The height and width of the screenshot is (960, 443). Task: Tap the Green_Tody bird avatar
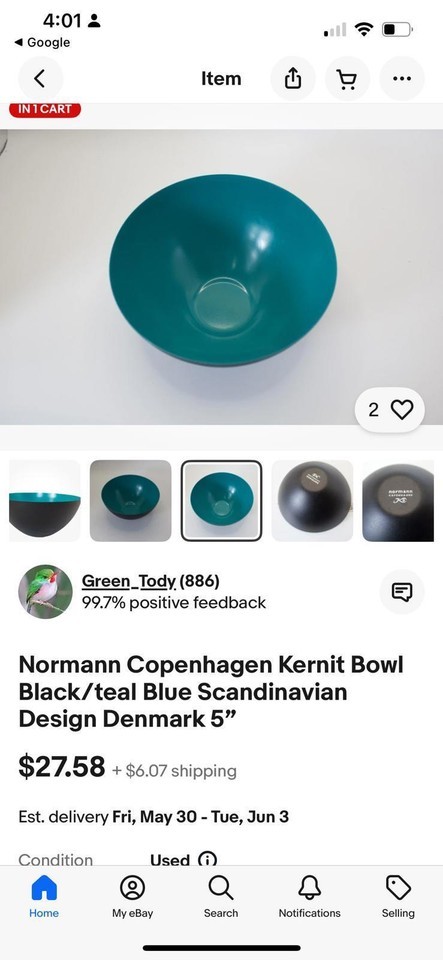[45, 591]
